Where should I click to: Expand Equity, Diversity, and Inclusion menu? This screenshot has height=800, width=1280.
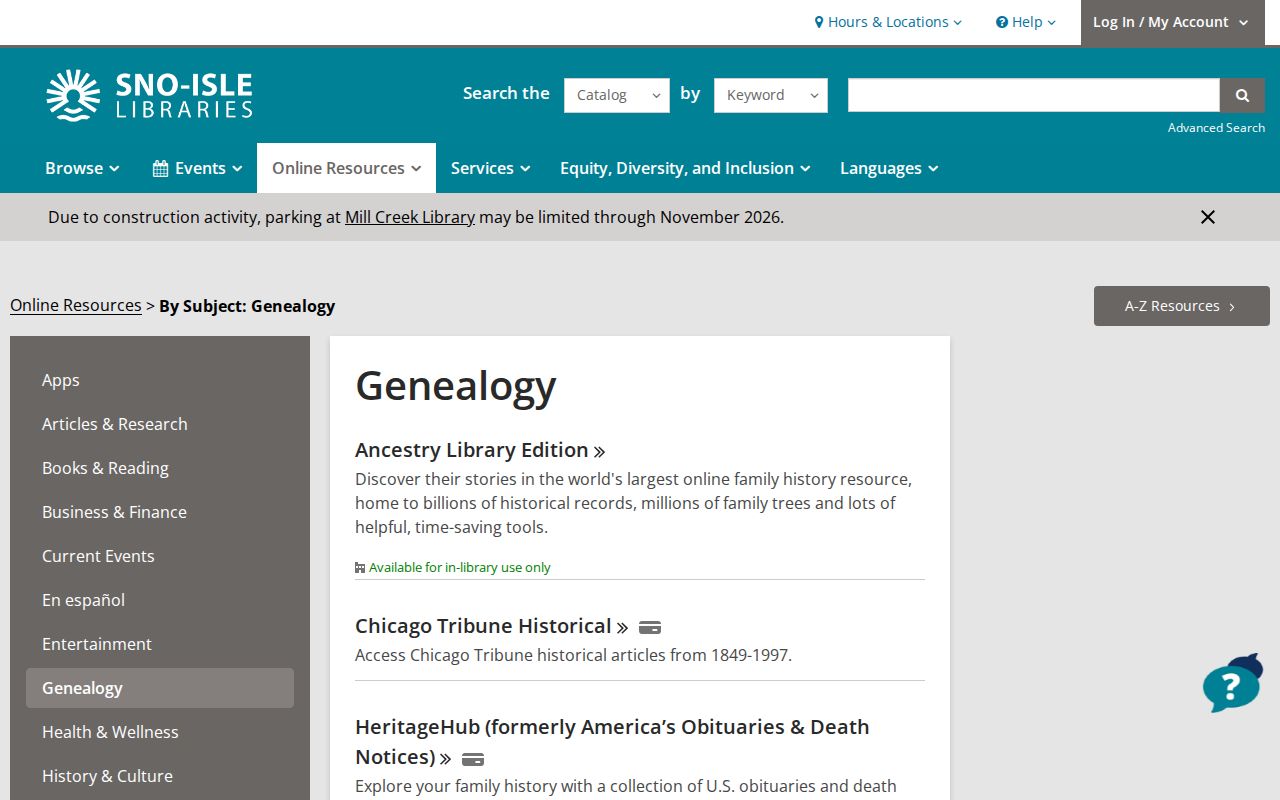(685, 168)
